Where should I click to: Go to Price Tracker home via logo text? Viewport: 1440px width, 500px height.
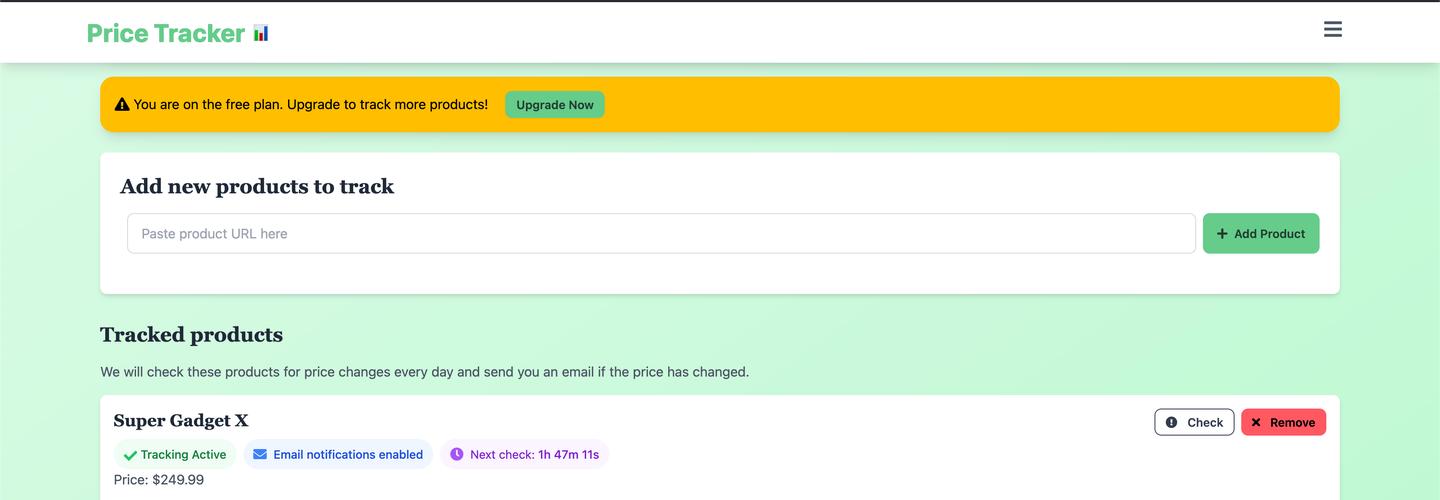(x=166, y=33)
